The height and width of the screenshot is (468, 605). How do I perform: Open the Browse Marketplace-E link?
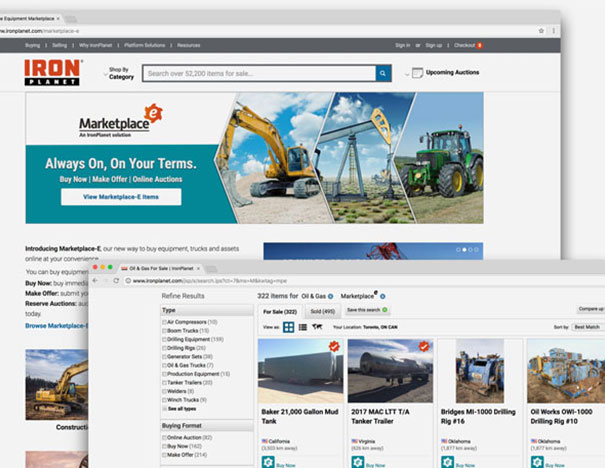pos(56,326)
